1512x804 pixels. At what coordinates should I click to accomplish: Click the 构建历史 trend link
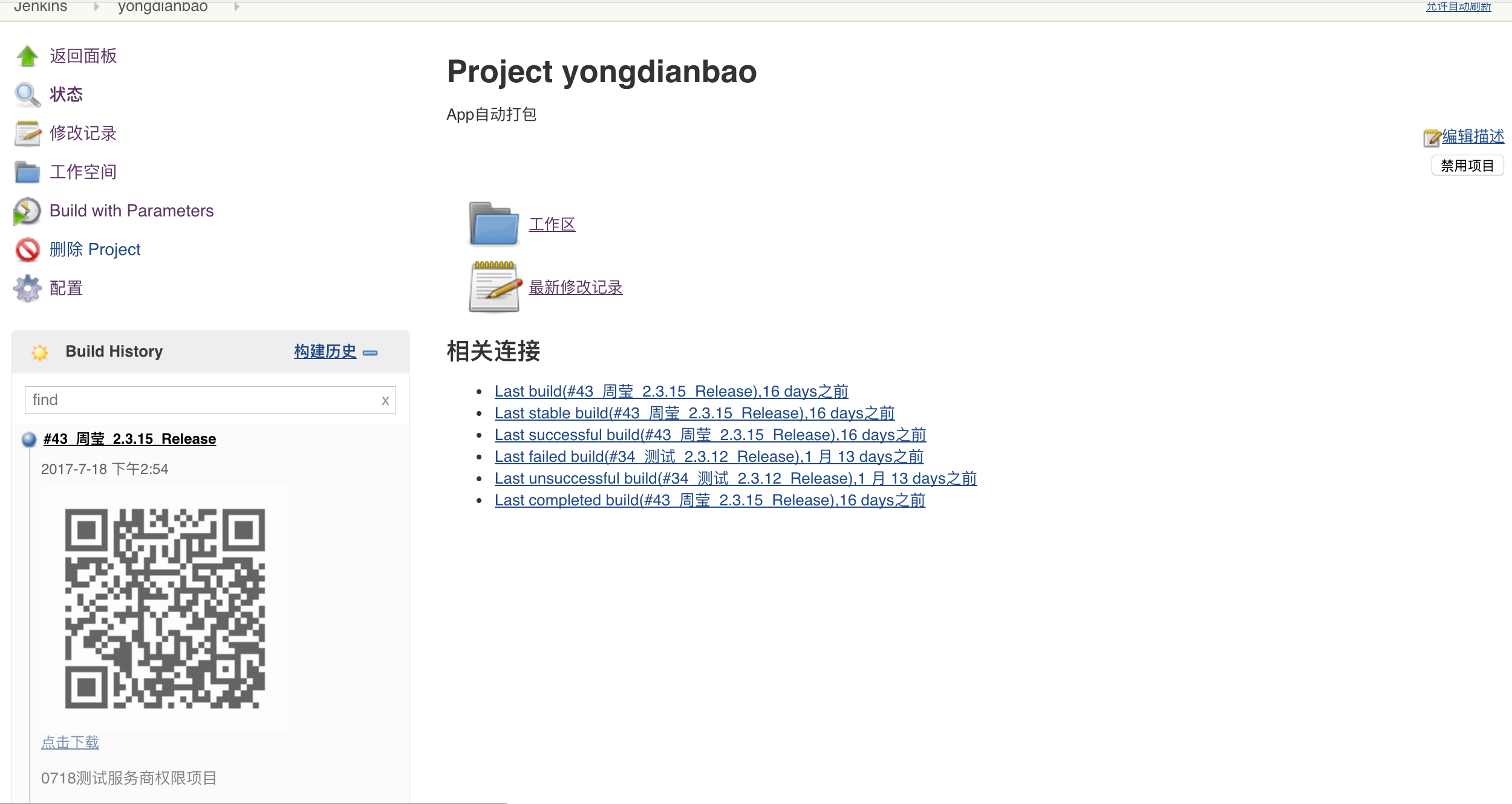click(x=325, y=351)
